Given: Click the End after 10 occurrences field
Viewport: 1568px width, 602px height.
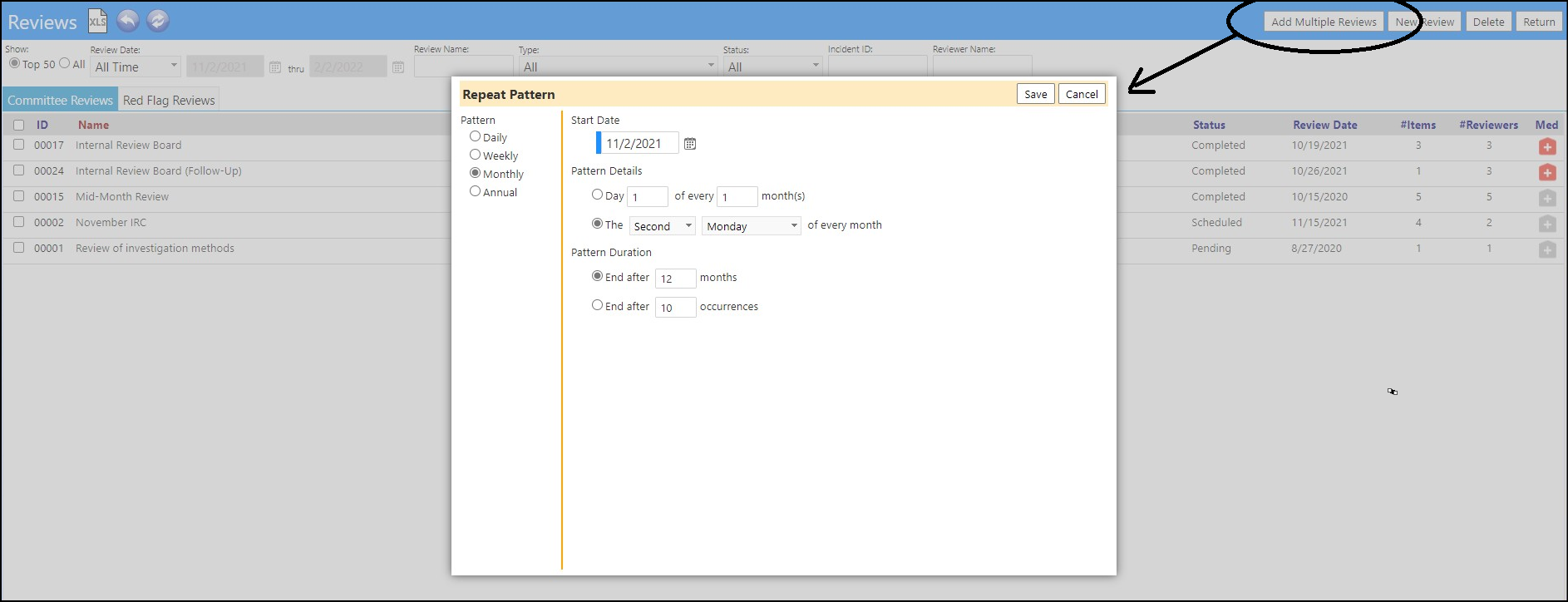Looking at the screenshot, I should (675, 308).
